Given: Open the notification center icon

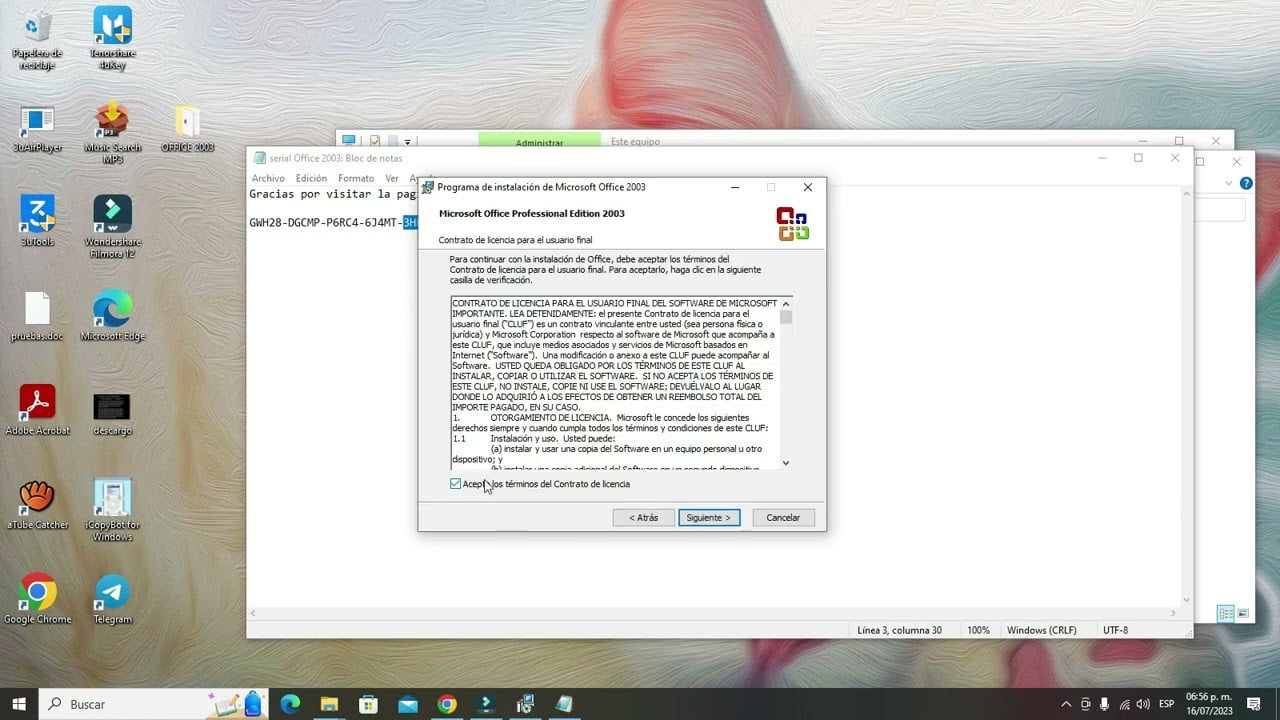Looking at the screenshot, I should tap(1253, 704).
